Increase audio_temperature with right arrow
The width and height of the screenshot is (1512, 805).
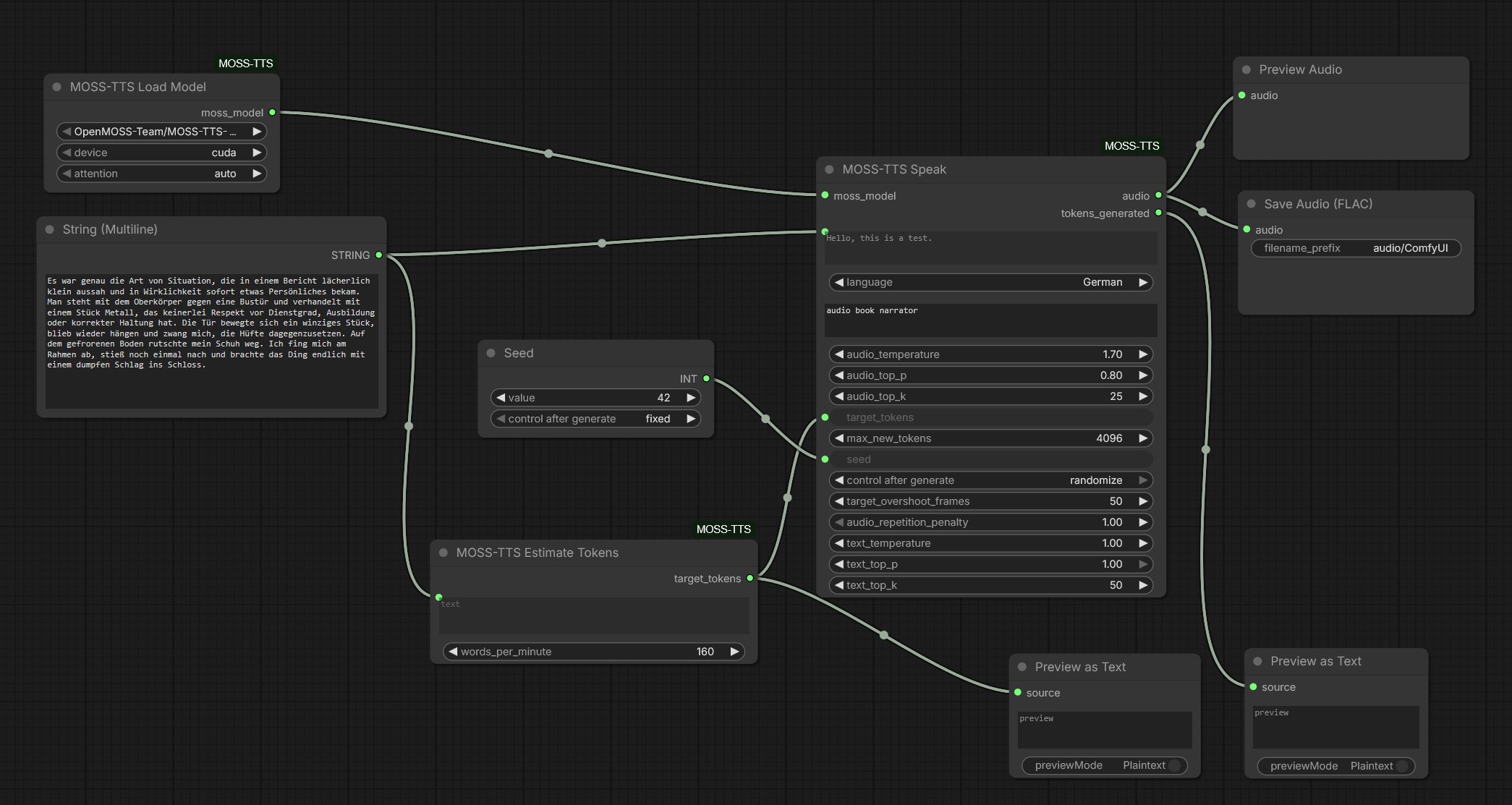[x=1143, y=354]
